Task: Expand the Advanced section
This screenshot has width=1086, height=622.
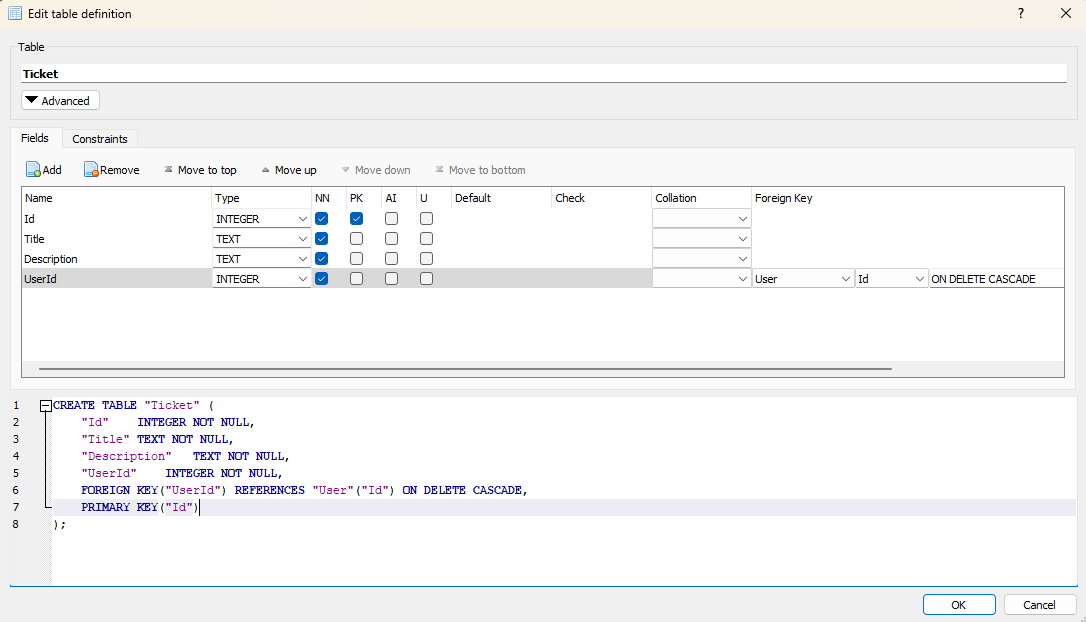Action: [x=60, y=101]
